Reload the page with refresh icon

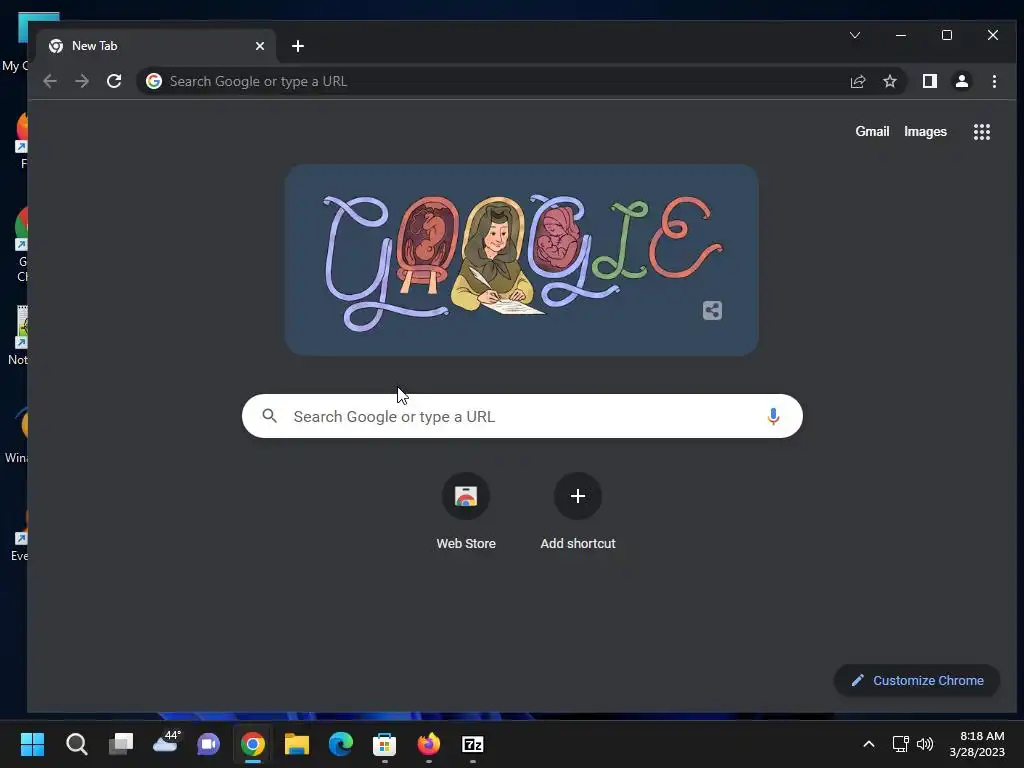pyautogui.click(x=114, y=81)
